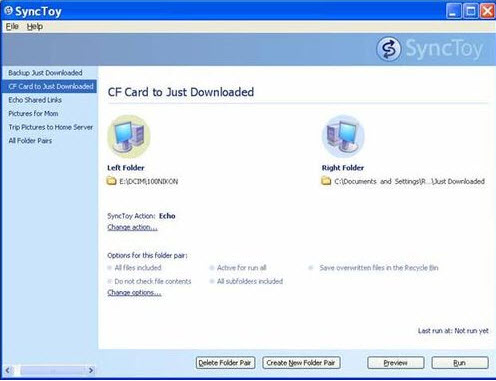Viewport: 496px width, 381px height.
Task: Click the folder icon beside E:\DCIM\100NIKON
Action: pyautogui.click(x=111, y=181)
